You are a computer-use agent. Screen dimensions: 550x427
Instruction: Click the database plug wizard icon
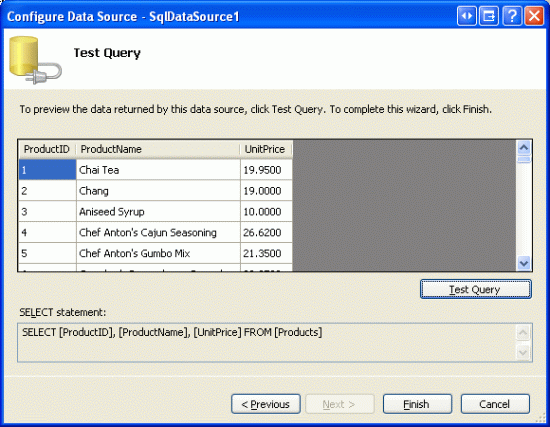[35, 60]
